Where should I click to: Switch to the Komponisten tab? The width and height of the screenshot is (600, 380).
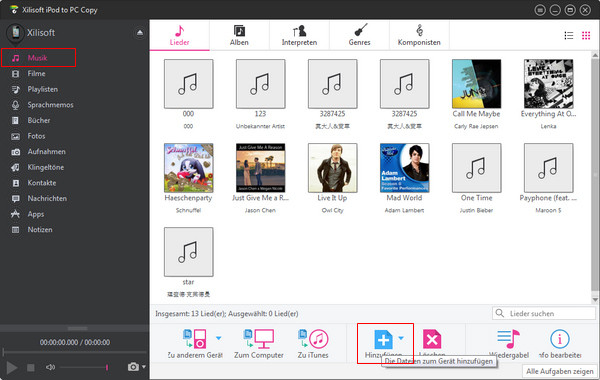point(419,35)
